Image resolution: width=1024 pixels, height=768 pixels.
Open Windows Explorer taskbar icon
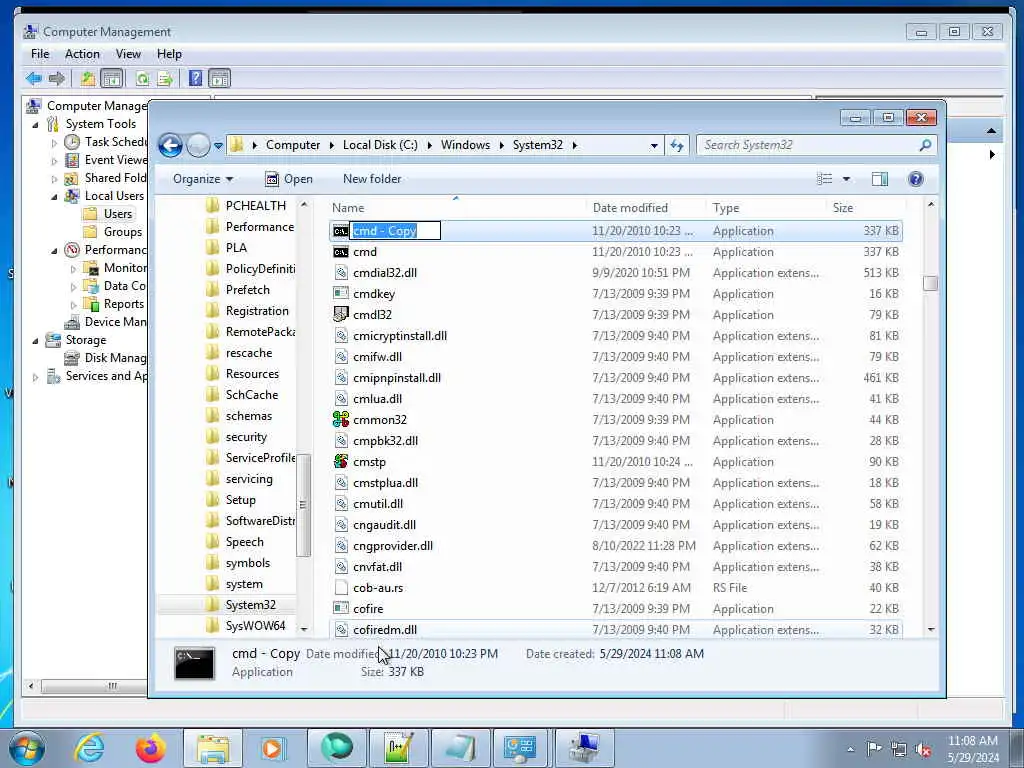click(x=213, y=748)
